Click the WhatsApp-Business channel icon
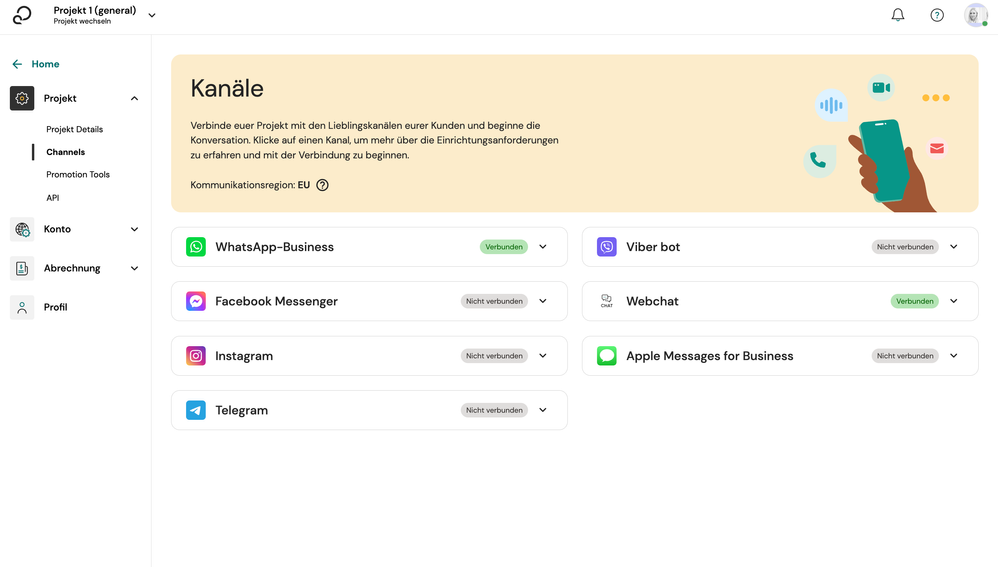Image resolution: width=998 pixels, height=567 pixels. [196, 247]
